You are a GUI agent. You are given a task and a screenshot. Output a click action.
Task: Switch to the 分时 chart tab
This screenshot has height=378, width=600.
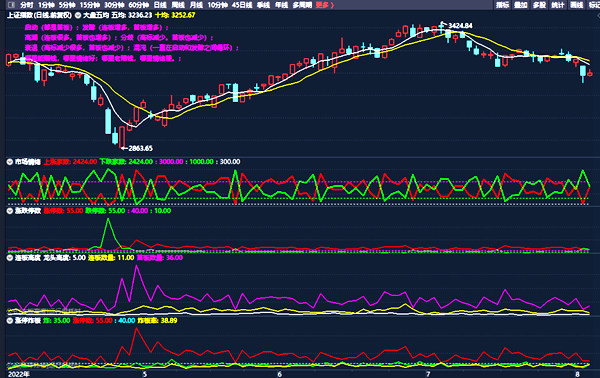pyautogui.click(x=27, y=5)
